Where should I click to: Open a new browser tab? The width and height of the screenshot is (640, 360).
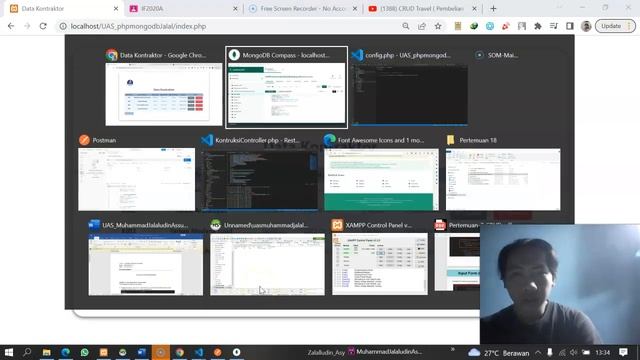pos(493,9)
